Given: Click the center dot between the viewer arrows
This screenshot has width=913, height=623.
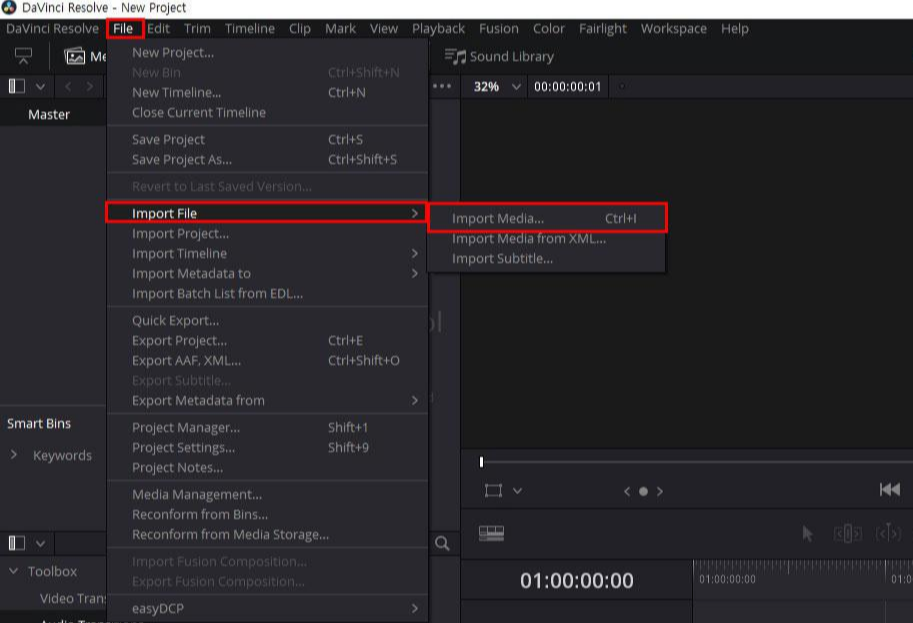Looking at the screenshot, I should [643, 491].
